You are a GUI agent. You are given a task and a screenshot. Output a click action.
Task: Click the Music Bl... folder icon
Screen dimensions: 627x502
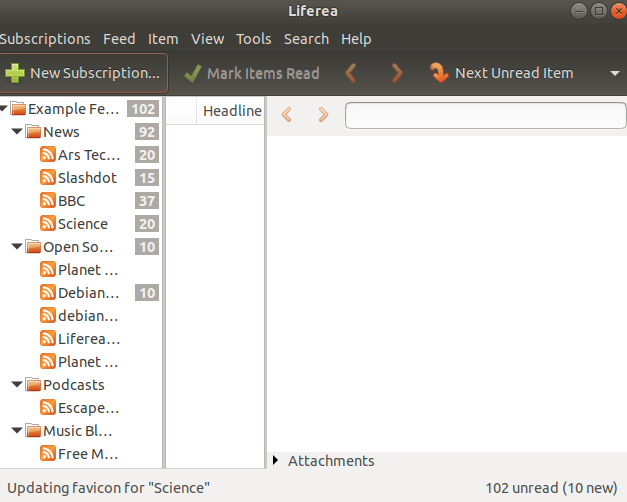coord(33,430)
